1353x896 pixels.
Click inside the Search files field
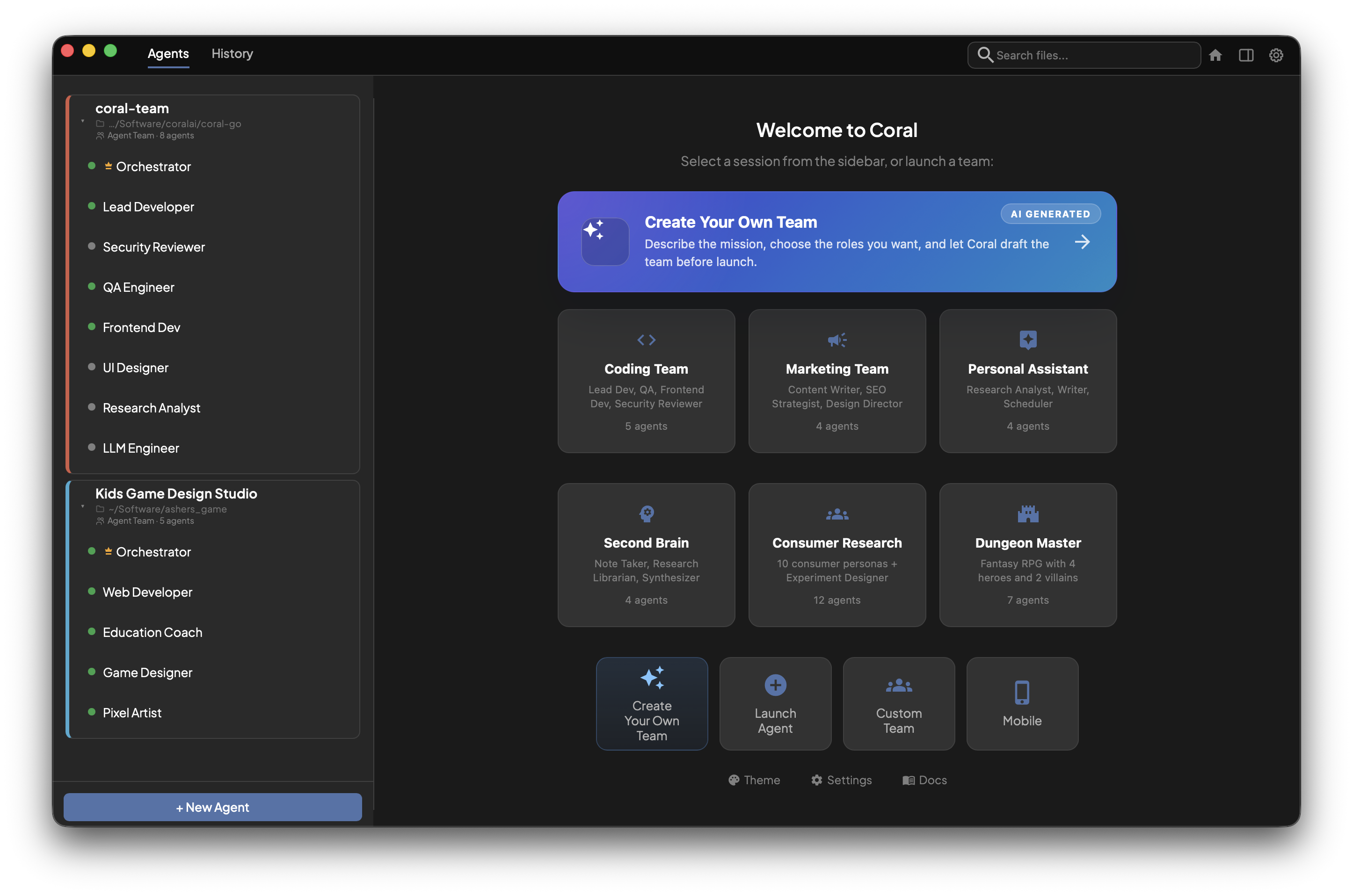(1083, 55)
